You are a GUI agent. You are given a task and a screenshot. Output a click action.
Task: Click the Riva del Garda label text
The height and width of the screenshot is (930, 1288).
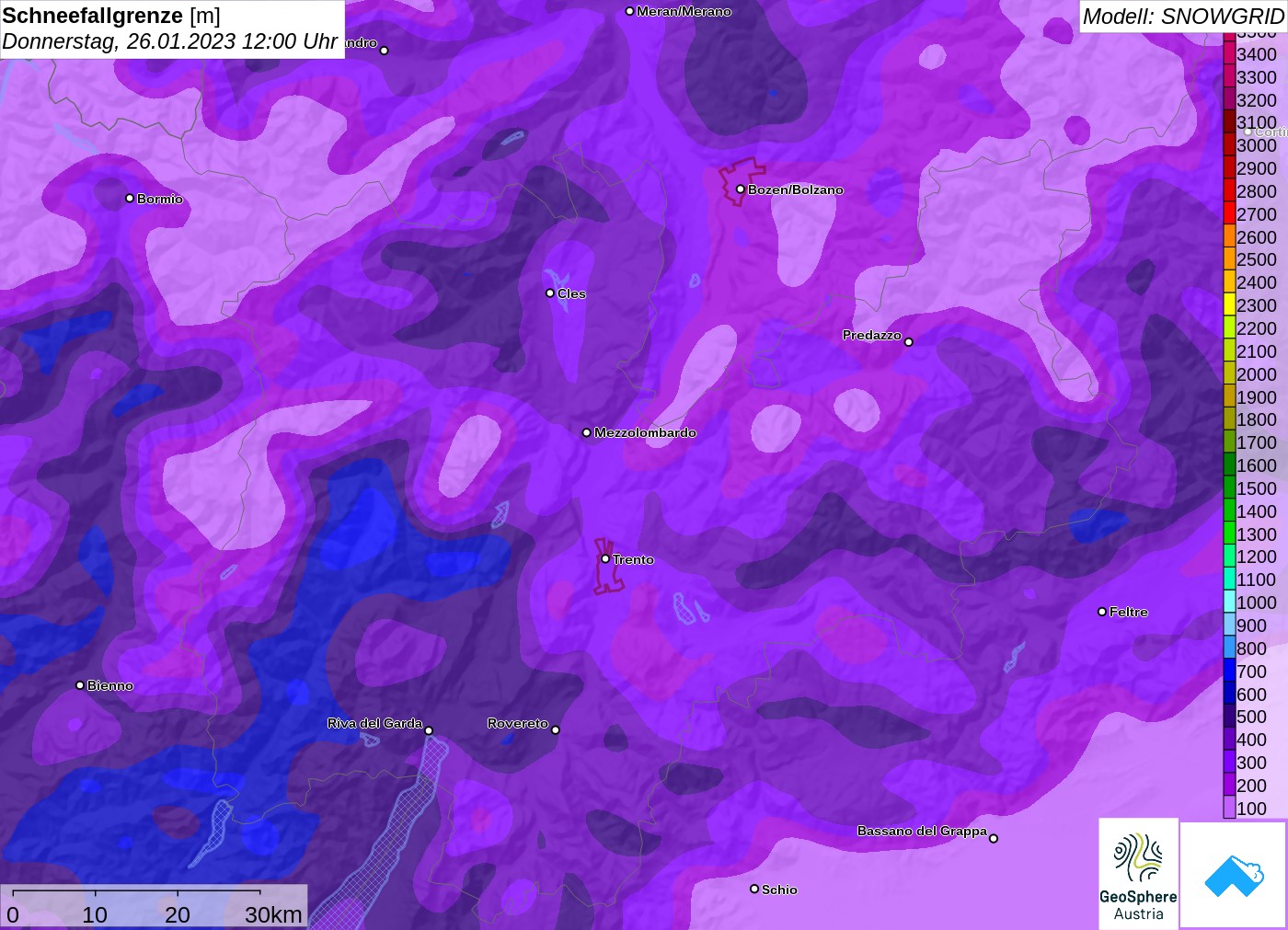pyautogui.click(x=374, y=723)
